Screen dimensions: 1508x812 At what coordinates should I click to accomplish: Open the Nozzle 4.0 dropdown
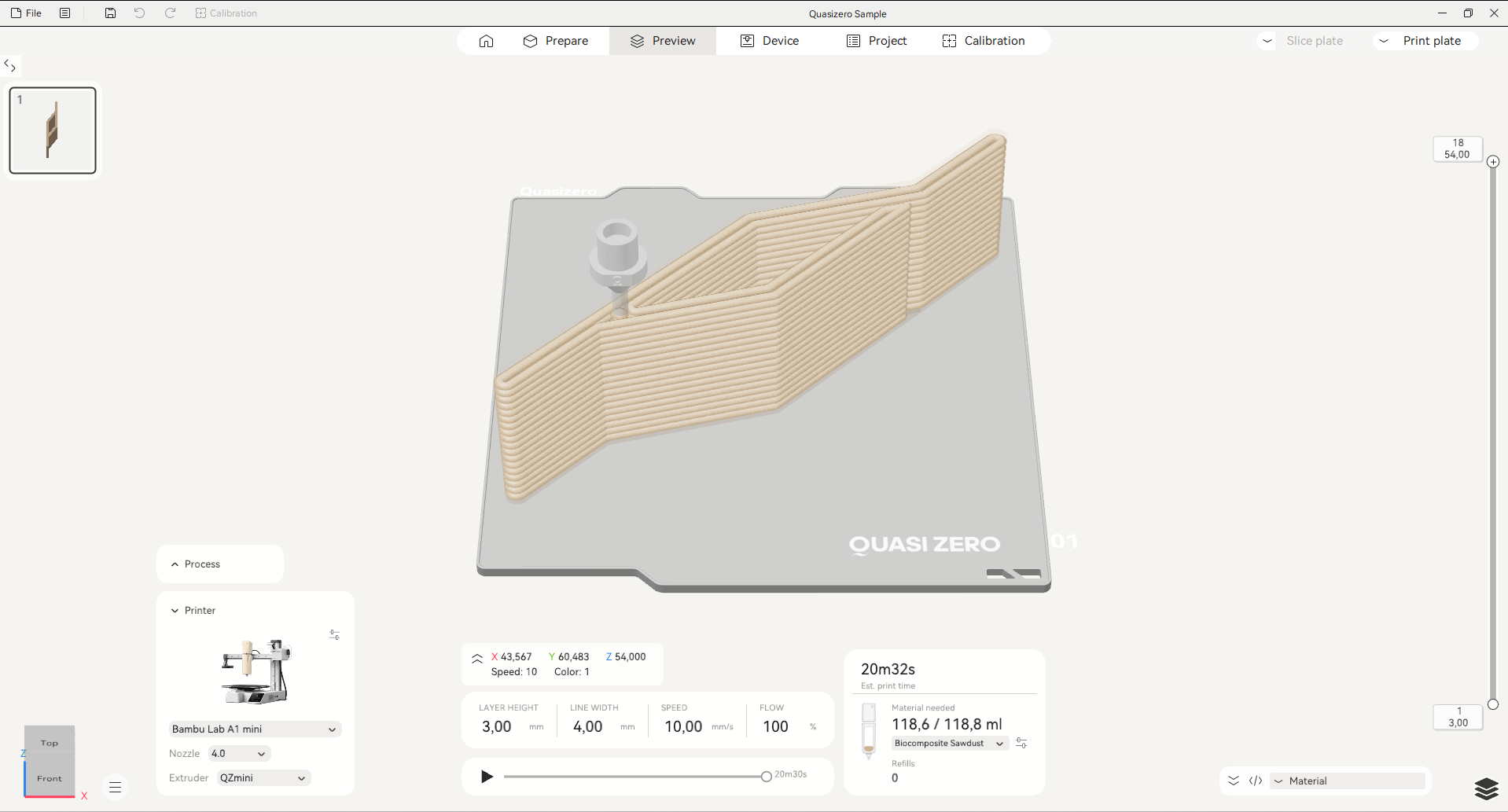tap(239, 754)
